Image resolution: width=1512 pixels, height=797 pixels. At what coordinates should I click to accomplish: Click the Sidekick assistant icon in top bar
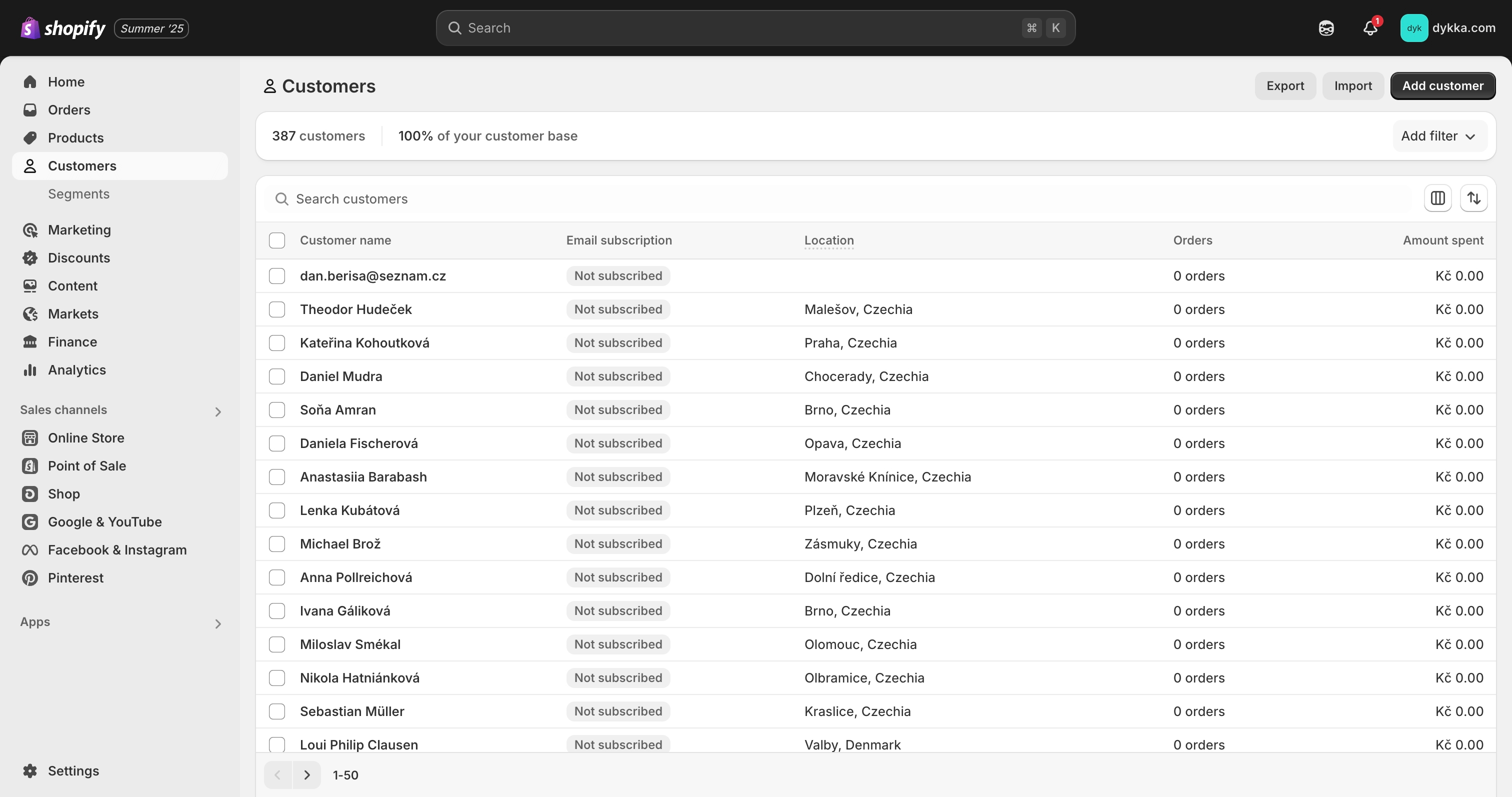(1326, 28)
